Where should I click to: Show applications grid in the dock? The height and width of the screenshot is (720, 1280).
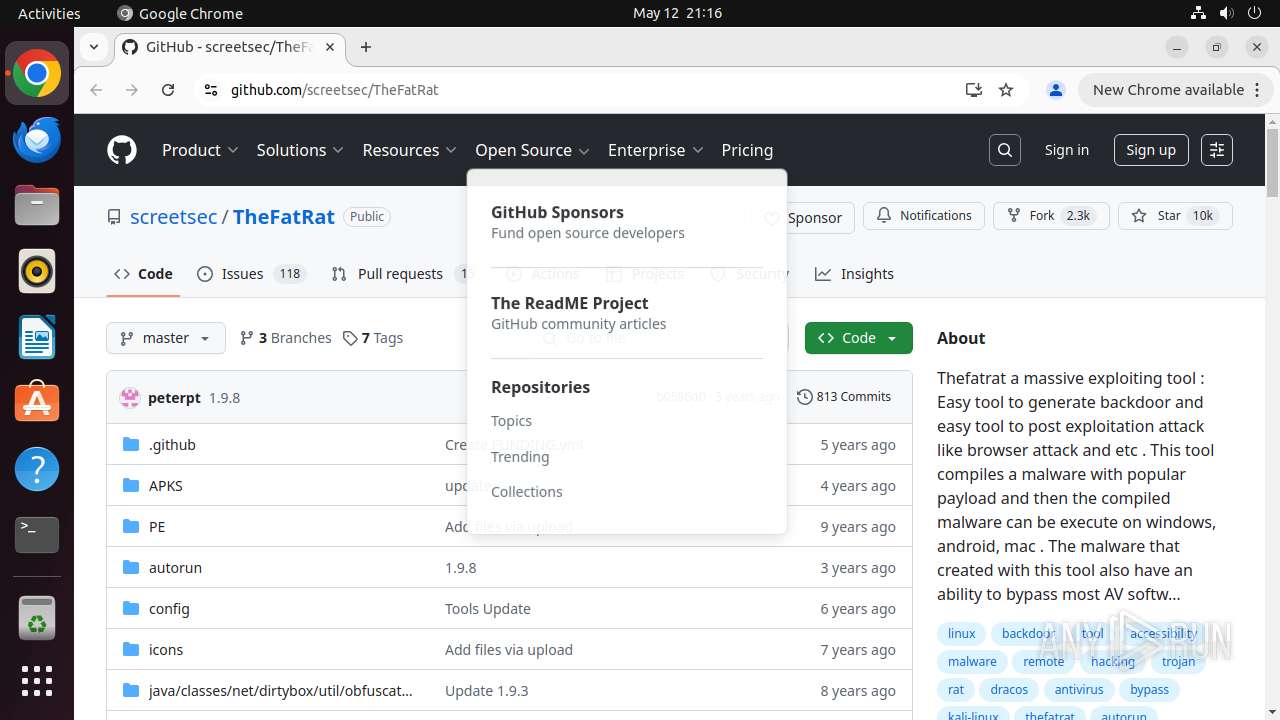pos(37,681)
